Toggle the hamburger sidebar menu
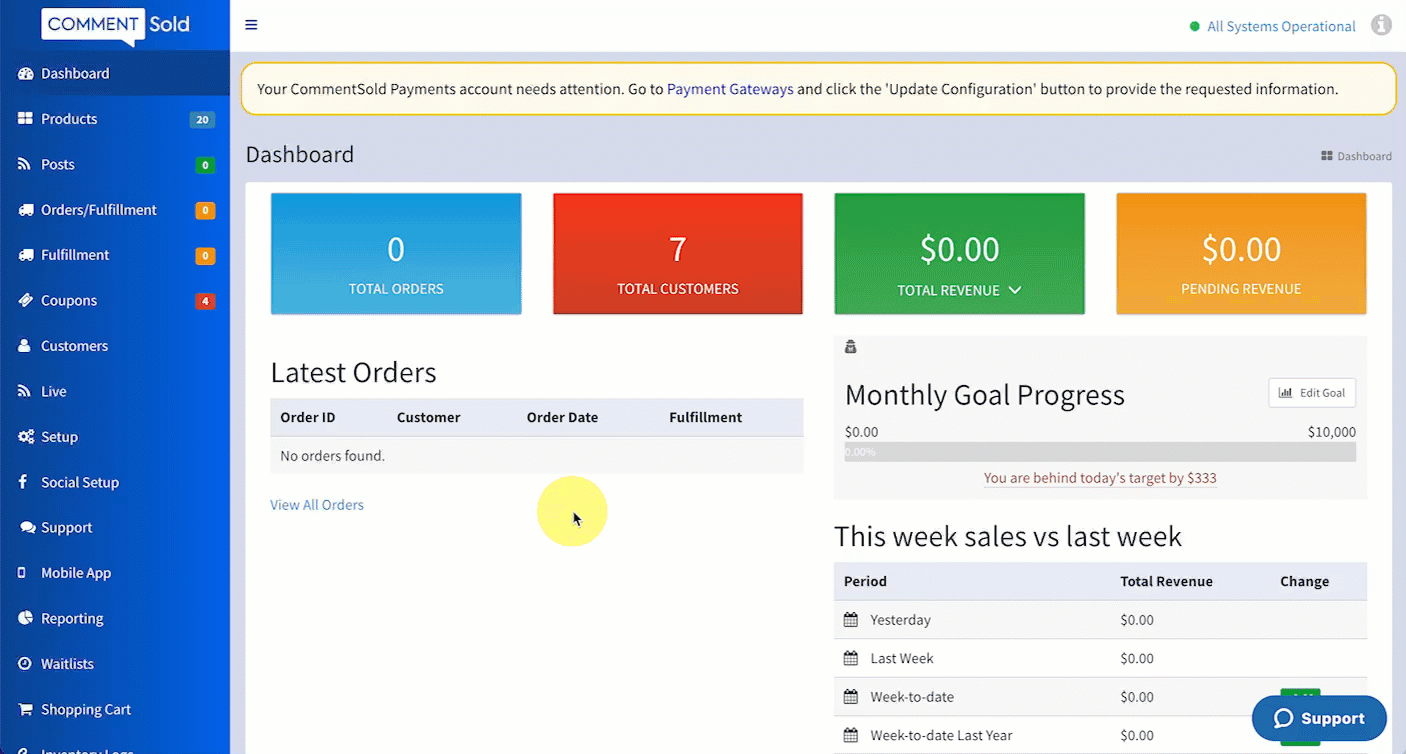The width and height of the screenshot is (1406, 754). [251, 25]
